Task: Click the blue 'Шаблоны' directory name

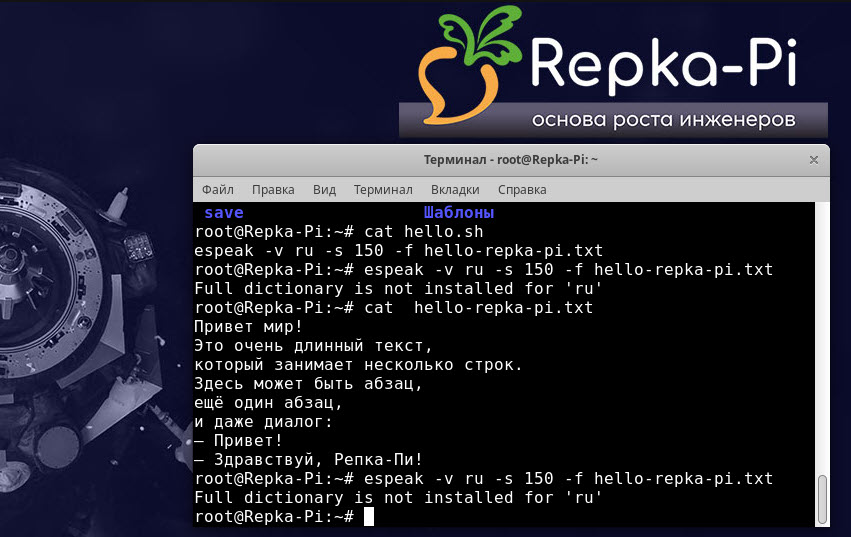Action: click(459, 213)
